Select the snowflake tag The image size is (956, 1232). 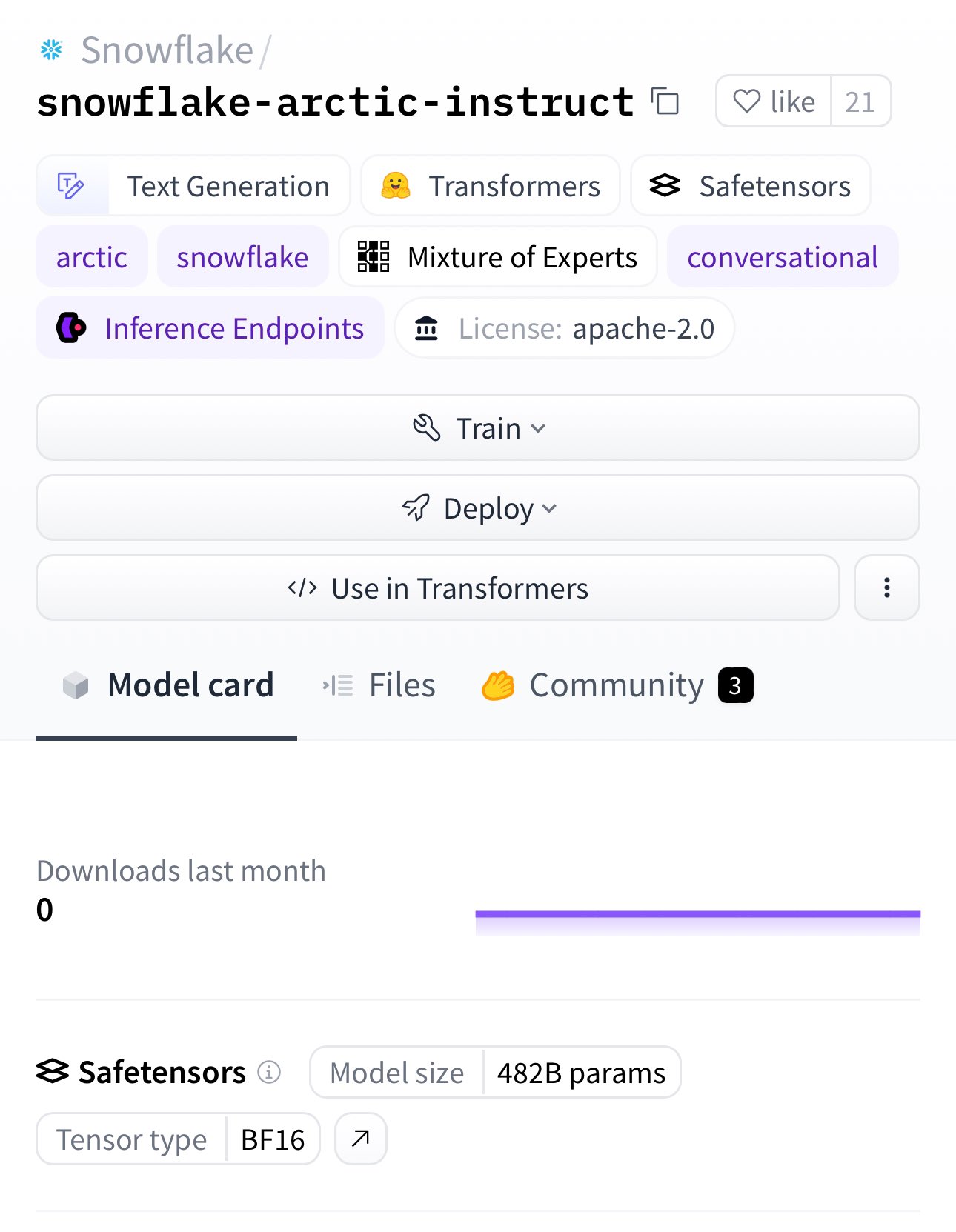coord(242,257)
